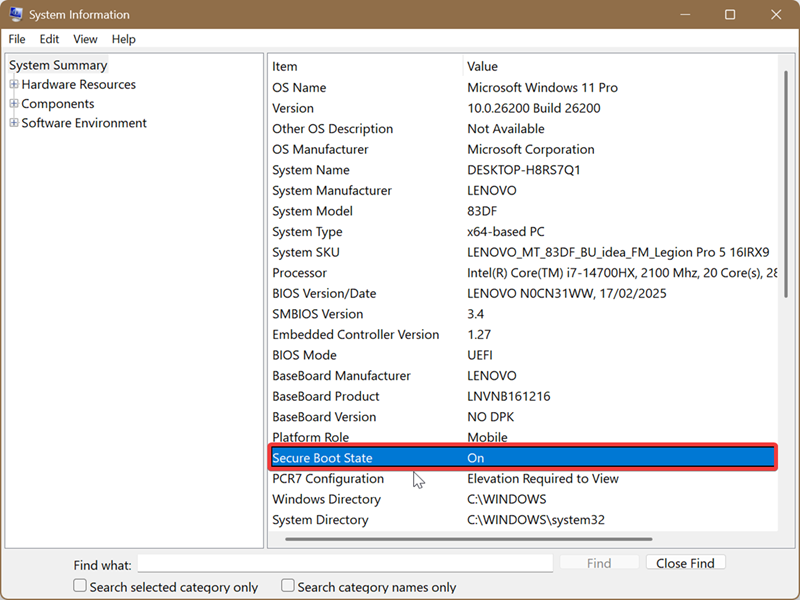Select the OS Name row
Image resolution: width=800 pixels, height=600 pixels.
pos(523,88)
